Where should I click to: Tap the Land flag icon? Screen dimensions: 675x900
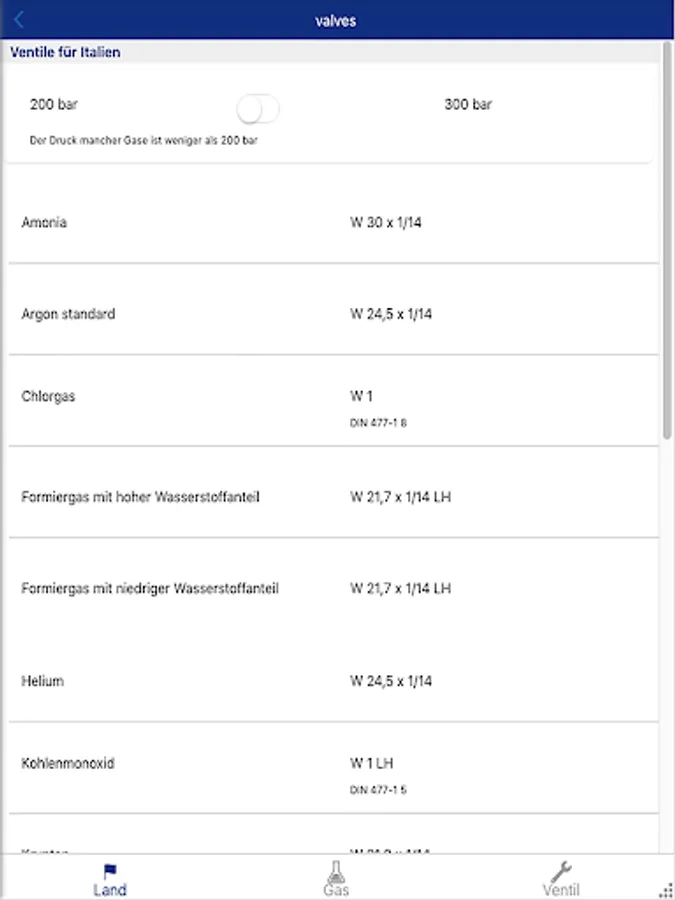(x=110, y=871)
